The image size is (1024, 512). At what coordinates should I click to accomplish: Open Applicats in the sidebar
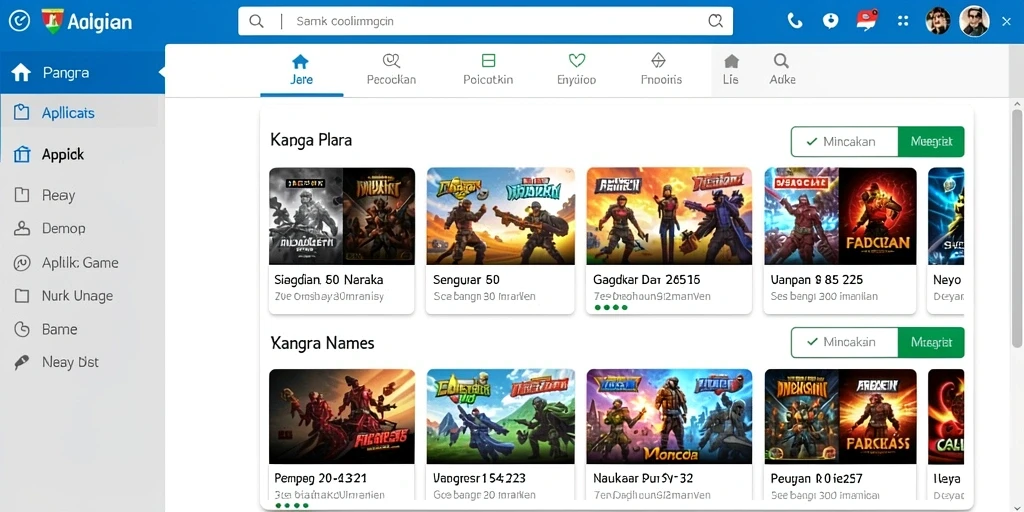click(78, 112)
